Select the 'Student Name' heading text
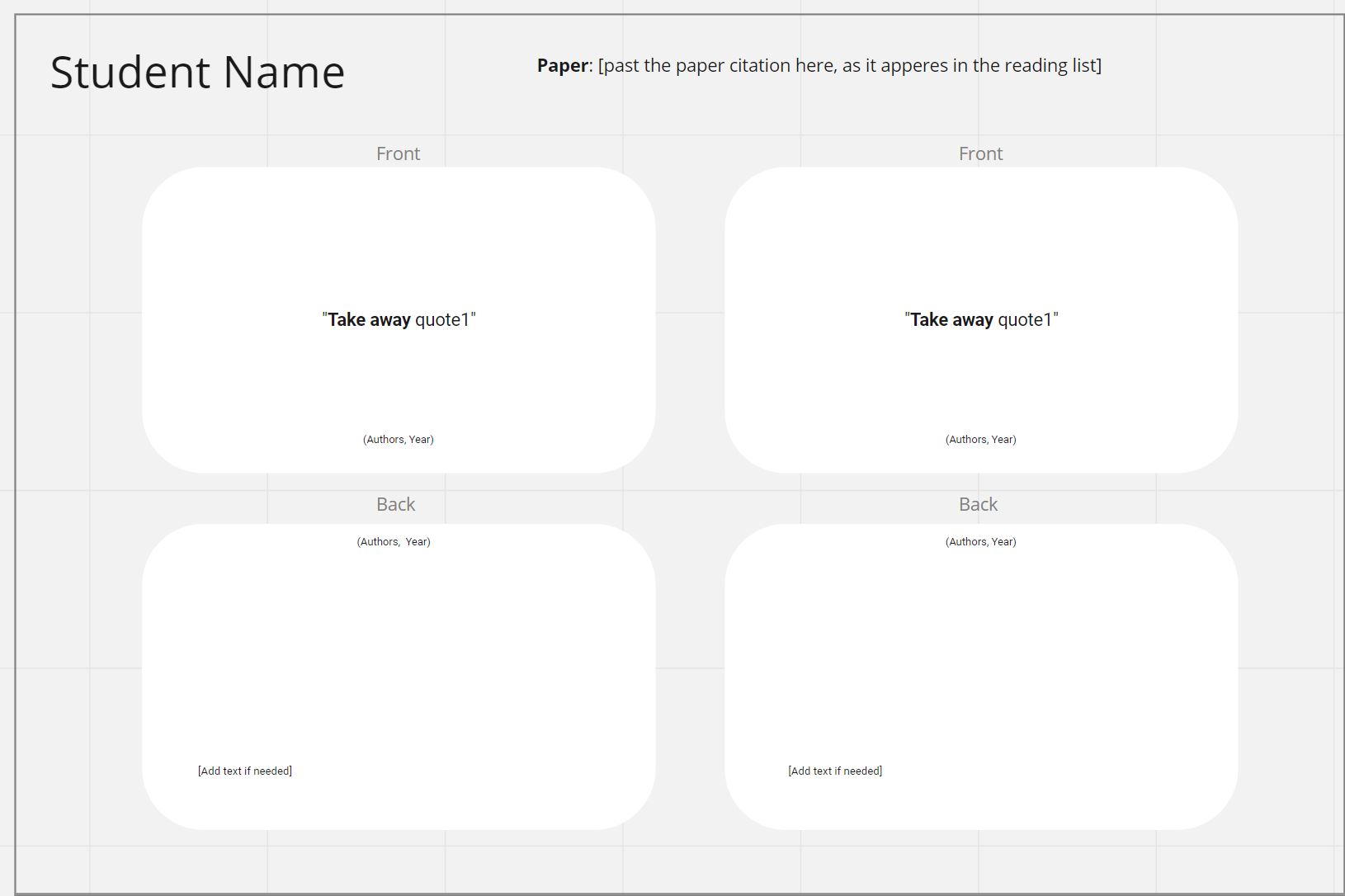Image resolution: width=1345 pixels, height=896 pixels. point(197,72)
